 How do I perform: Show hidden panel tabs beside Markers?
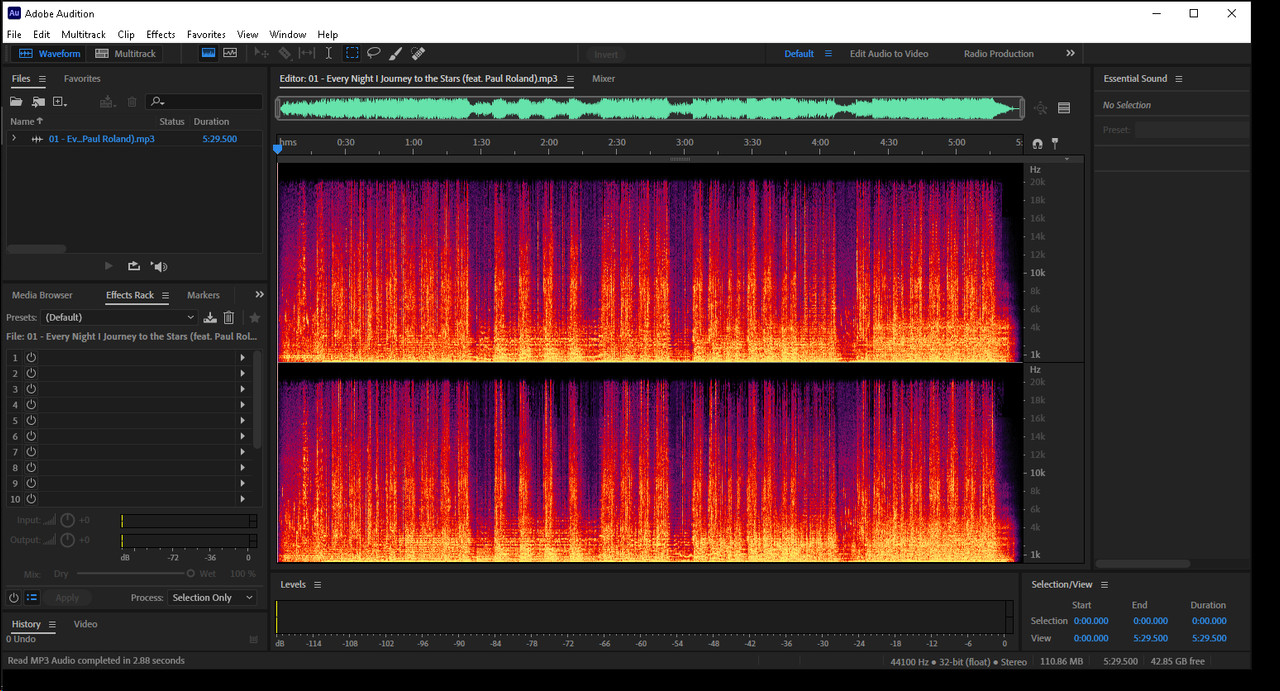pos(260,295)
